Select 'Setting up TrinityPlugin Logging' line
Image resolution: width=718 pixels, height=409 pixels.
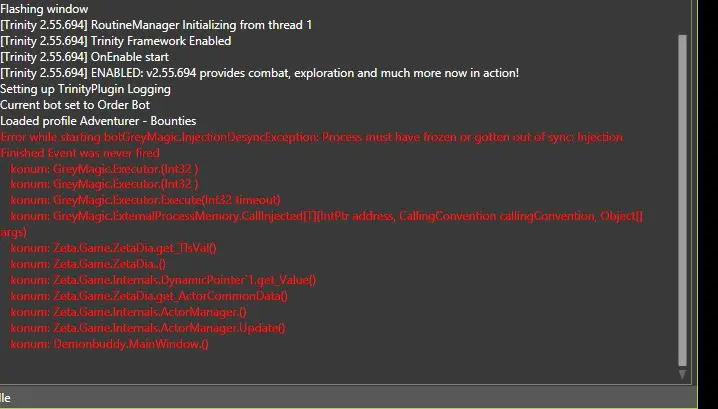pyautogui.click(x=85, y=89)
